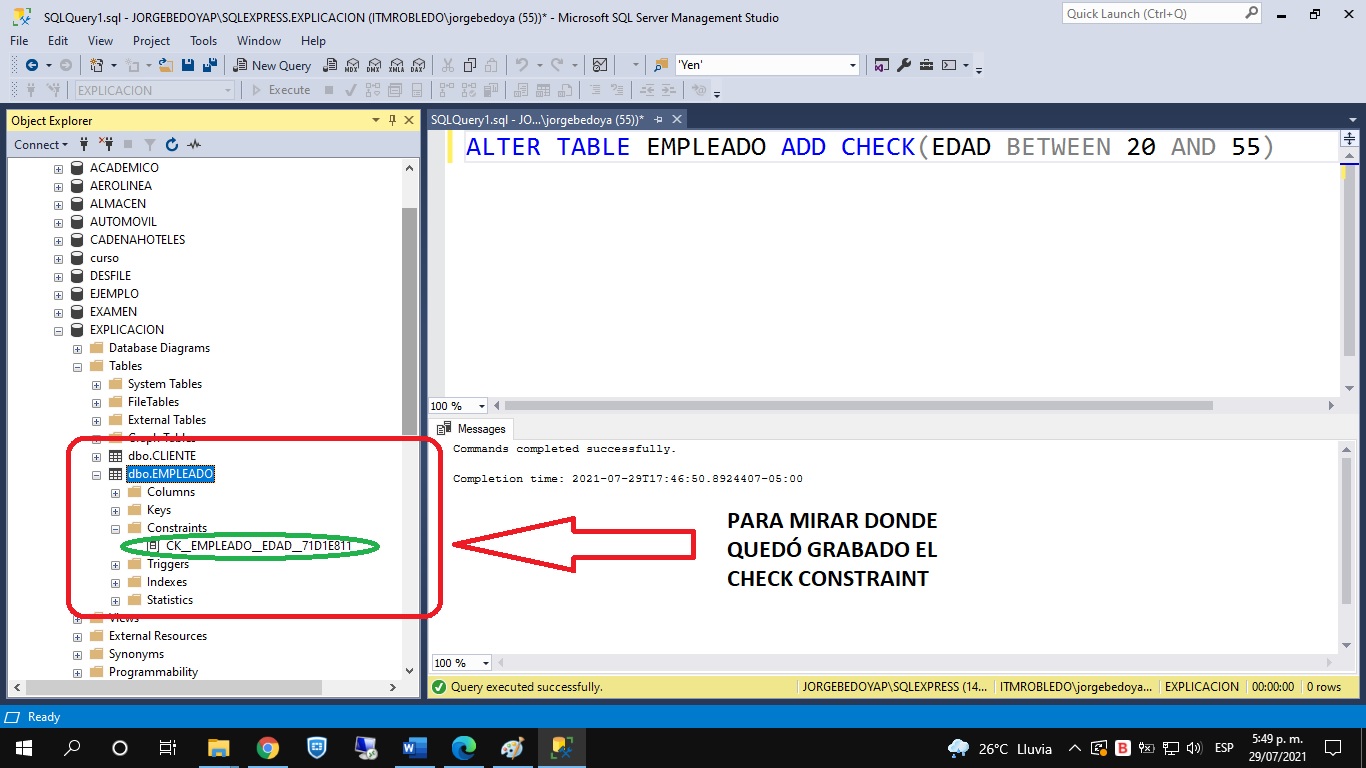Screen dimensions: 1366x768
Task: Pin the Object Explorer panel (auto hide)
Action: 392,120
